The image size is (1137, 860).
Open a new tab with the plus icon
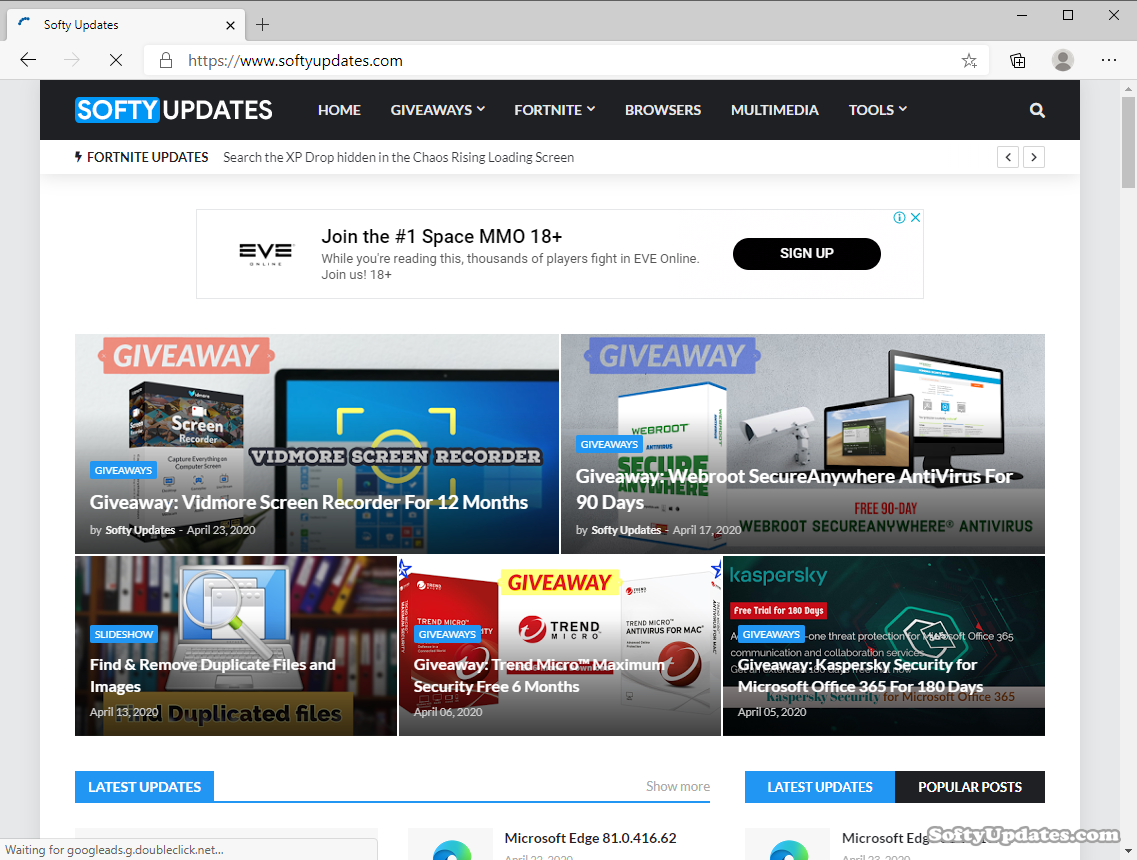point(262,25)
